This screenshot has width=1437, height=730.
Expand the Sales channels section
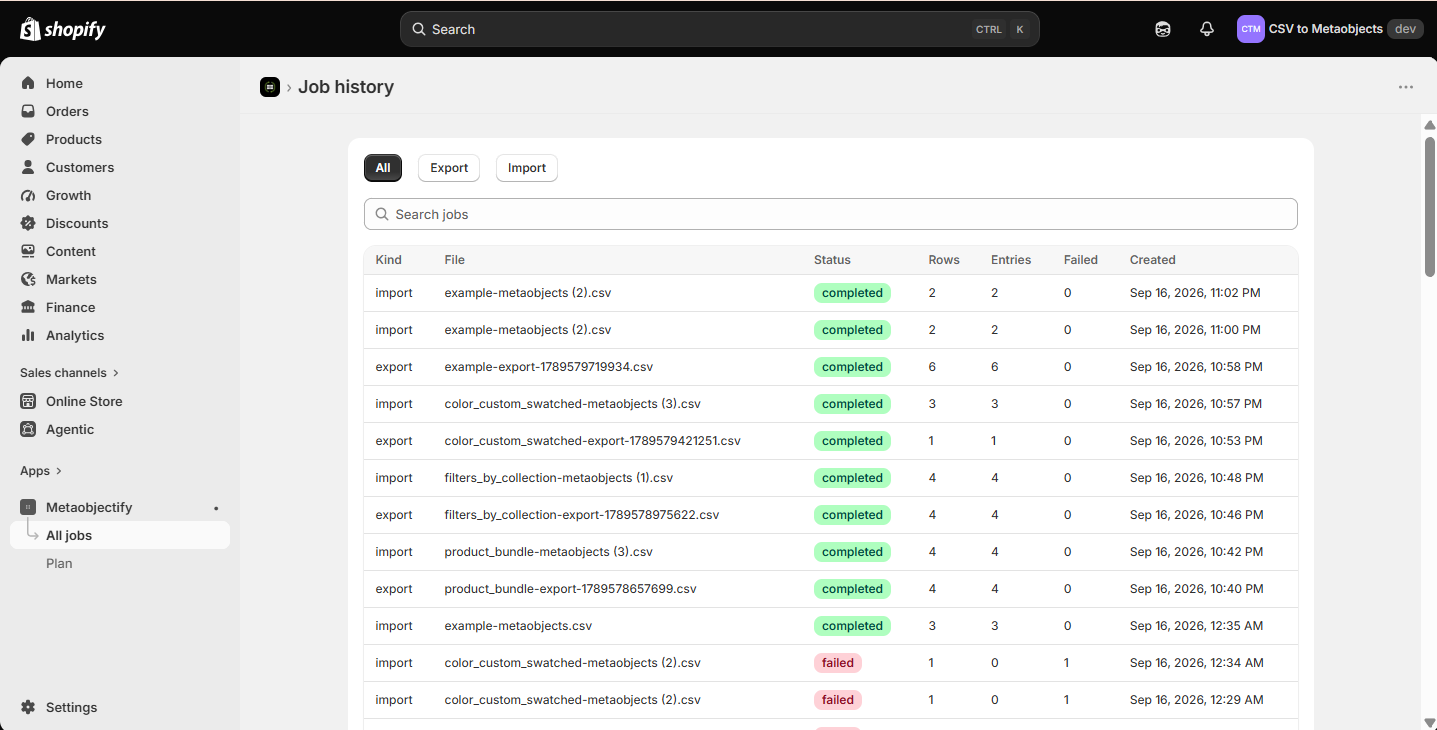tap(69, 373)
